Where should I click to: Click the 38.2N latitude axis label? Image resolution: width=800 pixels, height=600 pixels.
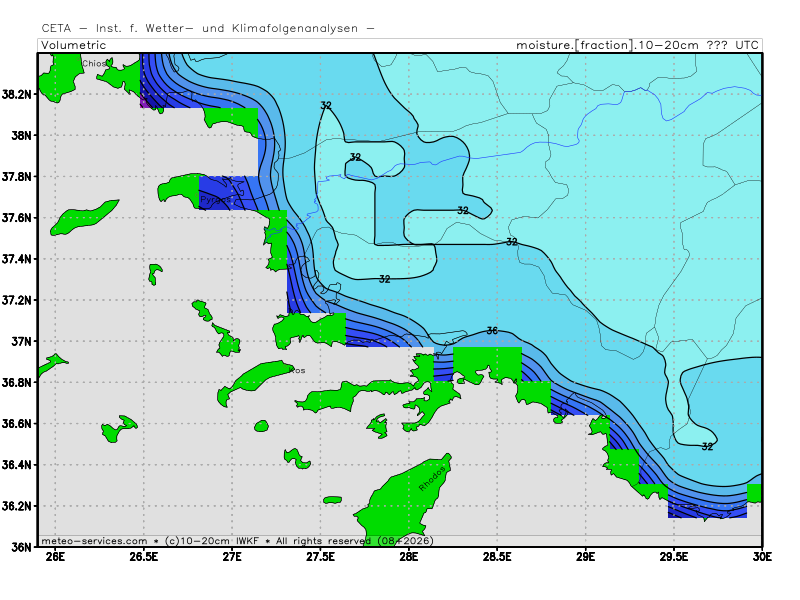[19, 94]
